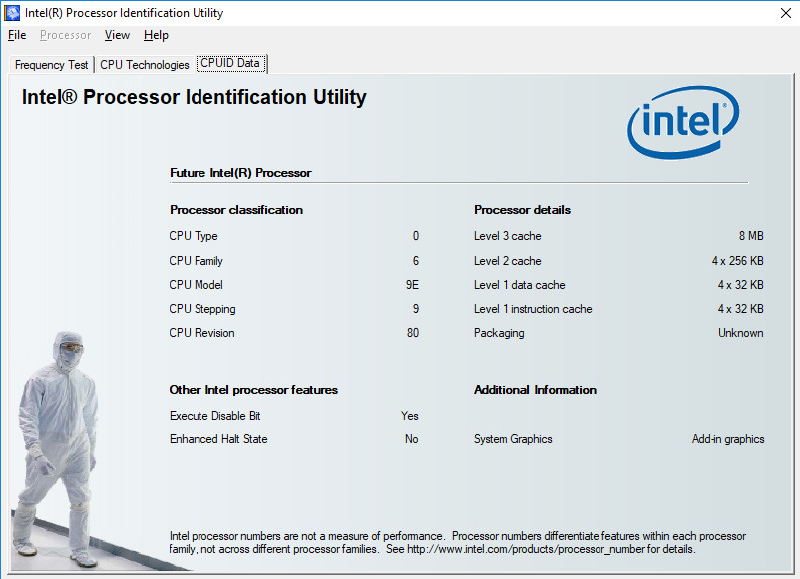Image resolution: width=800 pixels, height=579 pixels.
Task: Click the value 'Add-in graphics'
Action: point(728,439)
